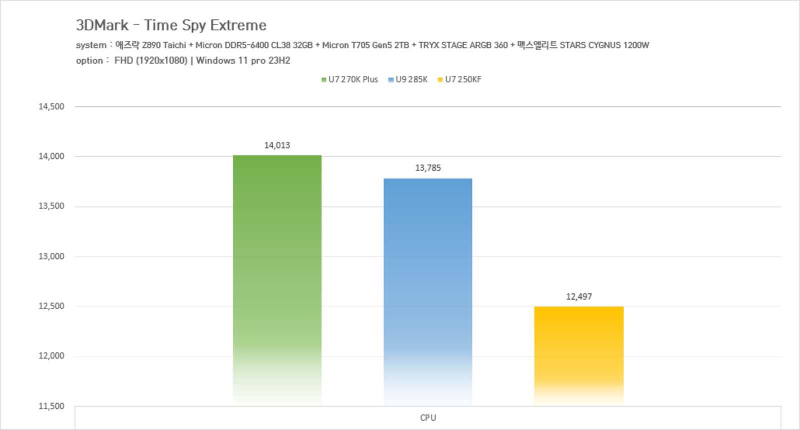Click the 14,000 y-axis label
The width and height of the screenshot is (800, 430).
click(x=50, y=156)
